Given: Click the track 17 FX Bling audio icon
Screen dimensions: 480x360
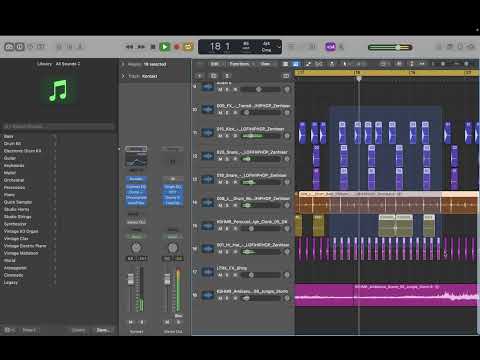Looking at the screenshot, I should point(207,272).
